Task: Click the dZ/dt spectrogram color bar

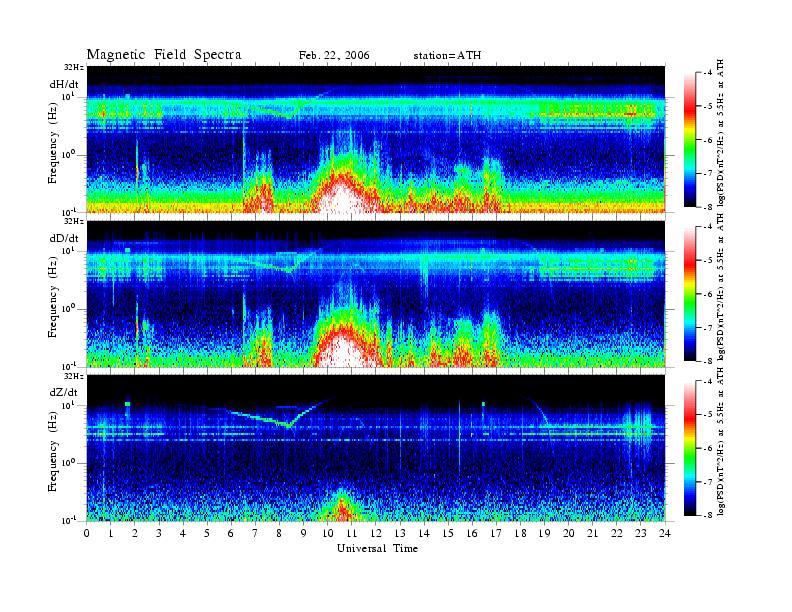Action: 690,448
